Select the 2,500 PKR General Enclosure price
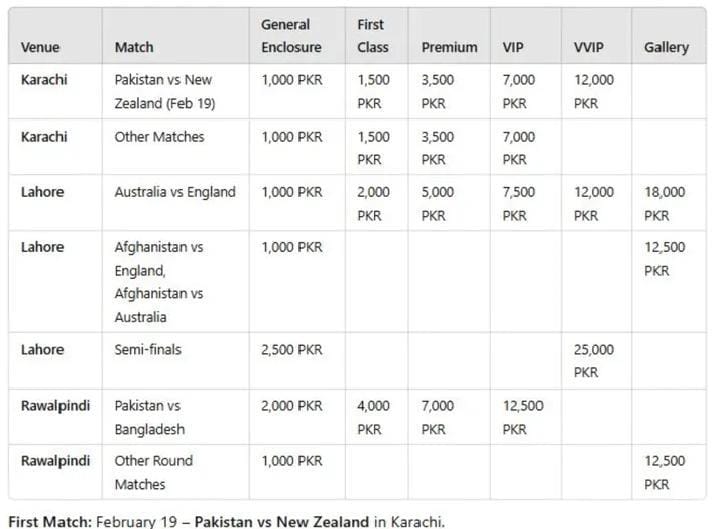720x529 pixels. coord(292,349)
